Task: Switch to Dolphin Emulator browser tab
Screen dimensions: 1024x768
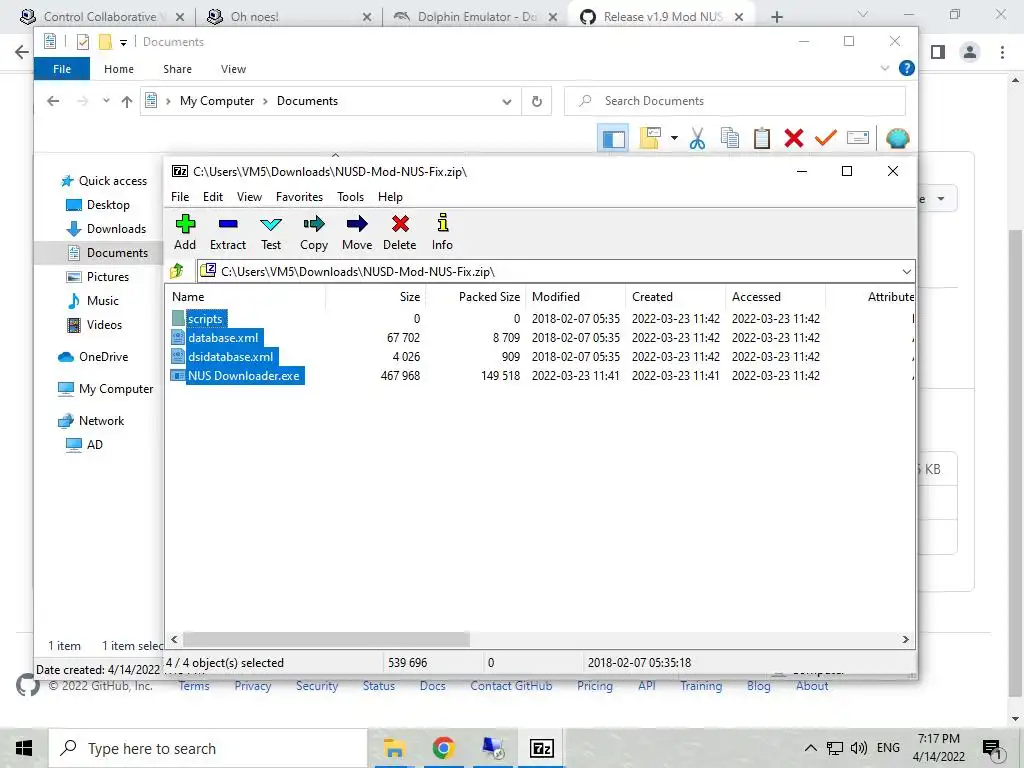Action: coord(477,17)
